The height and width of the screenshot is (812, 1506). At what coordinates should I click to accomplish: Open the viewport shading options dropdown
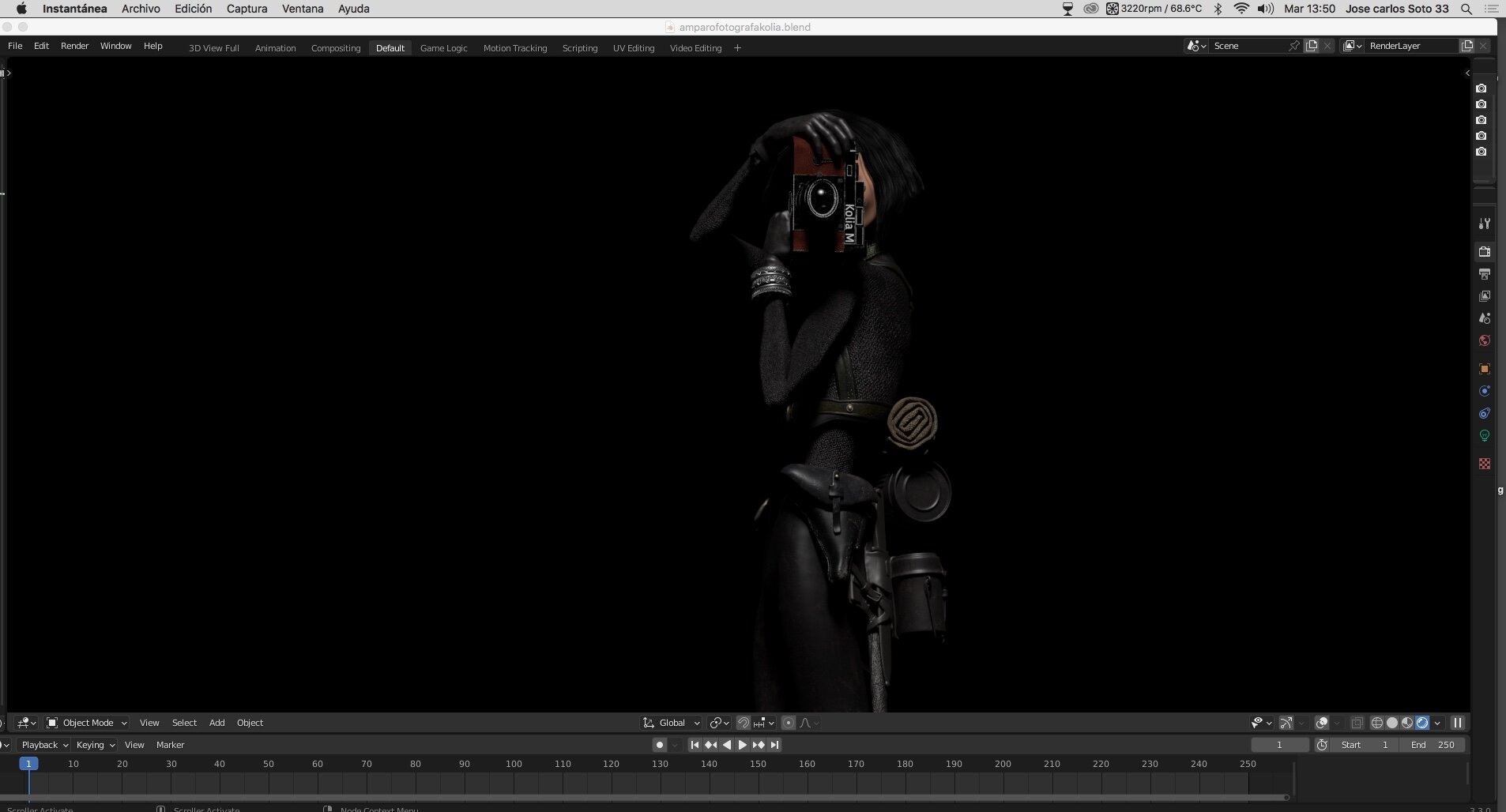pyautogui.click(x=1437, y=723)
